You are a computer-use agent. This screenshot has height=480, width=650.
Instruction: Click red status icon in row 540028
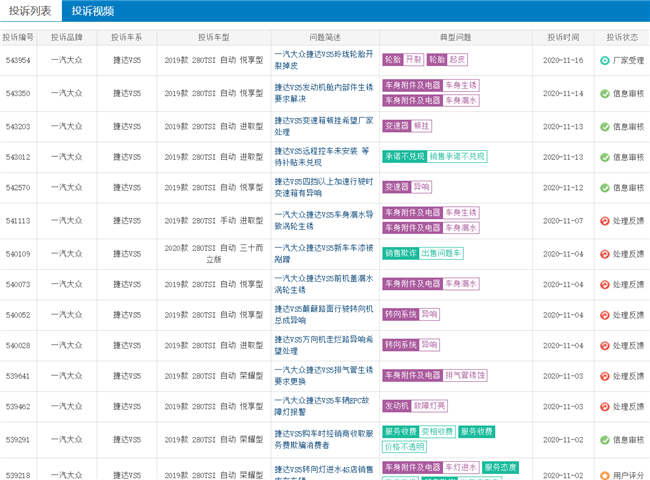[605, 346]
